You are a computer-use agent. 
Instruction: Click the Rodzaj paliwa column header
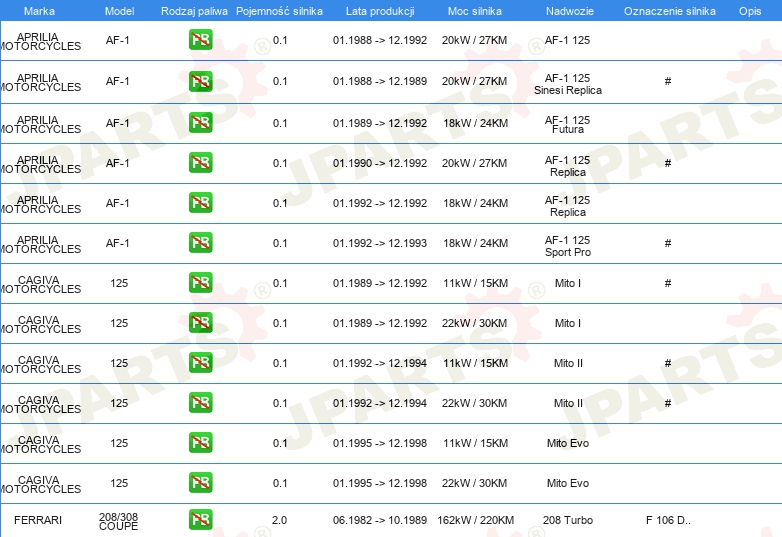point(194,11)
